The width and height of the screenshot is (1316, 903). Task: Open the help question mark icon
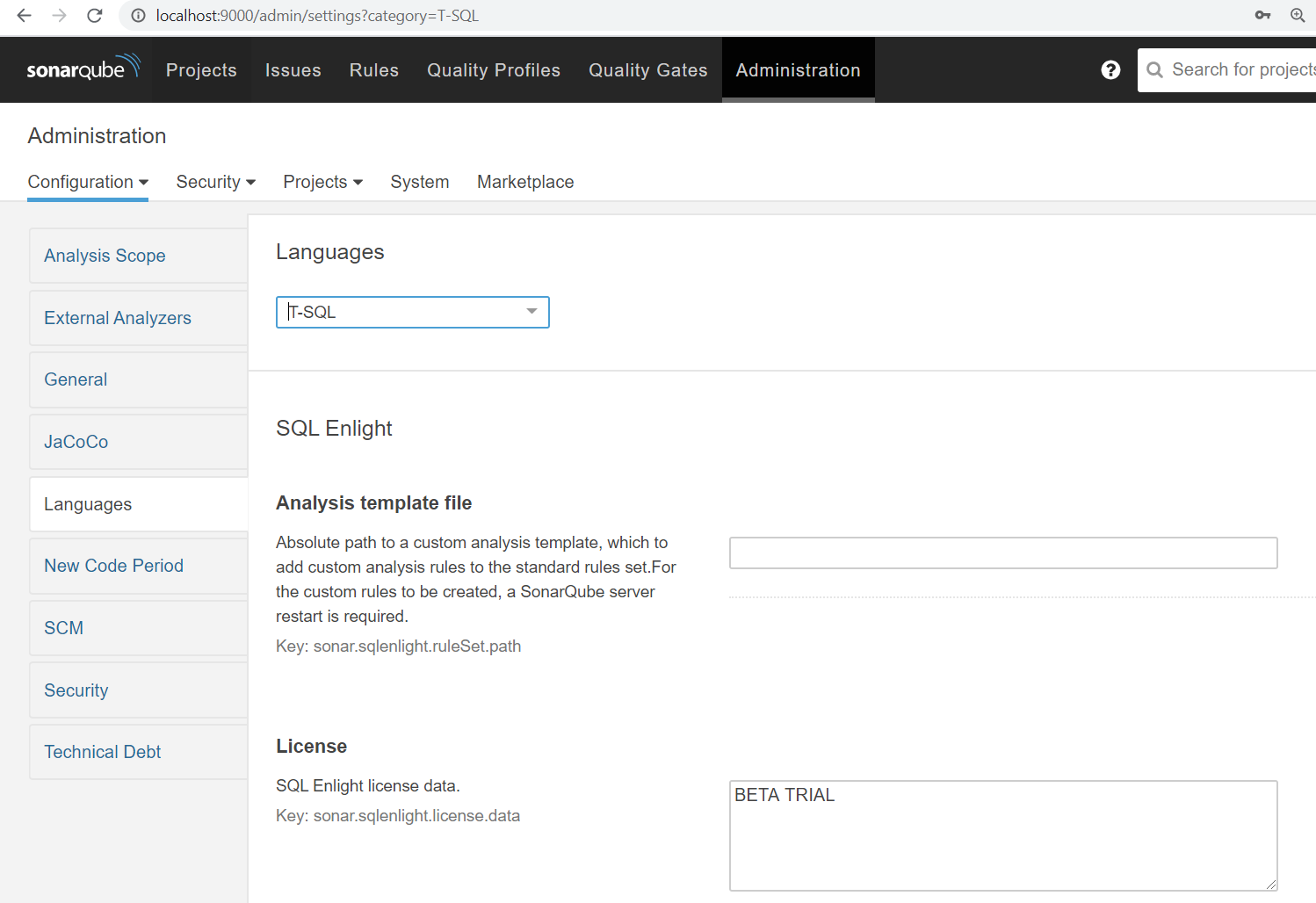tap(1110, 70)
